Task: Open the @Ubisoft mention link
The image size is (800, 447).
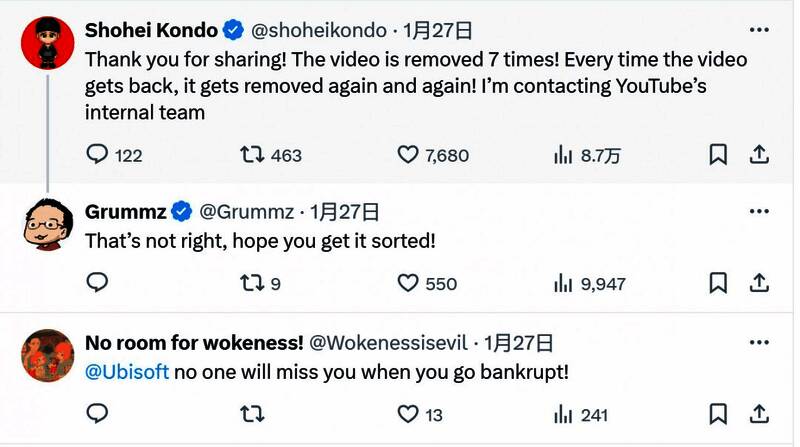Action: (x=127, y=374)
